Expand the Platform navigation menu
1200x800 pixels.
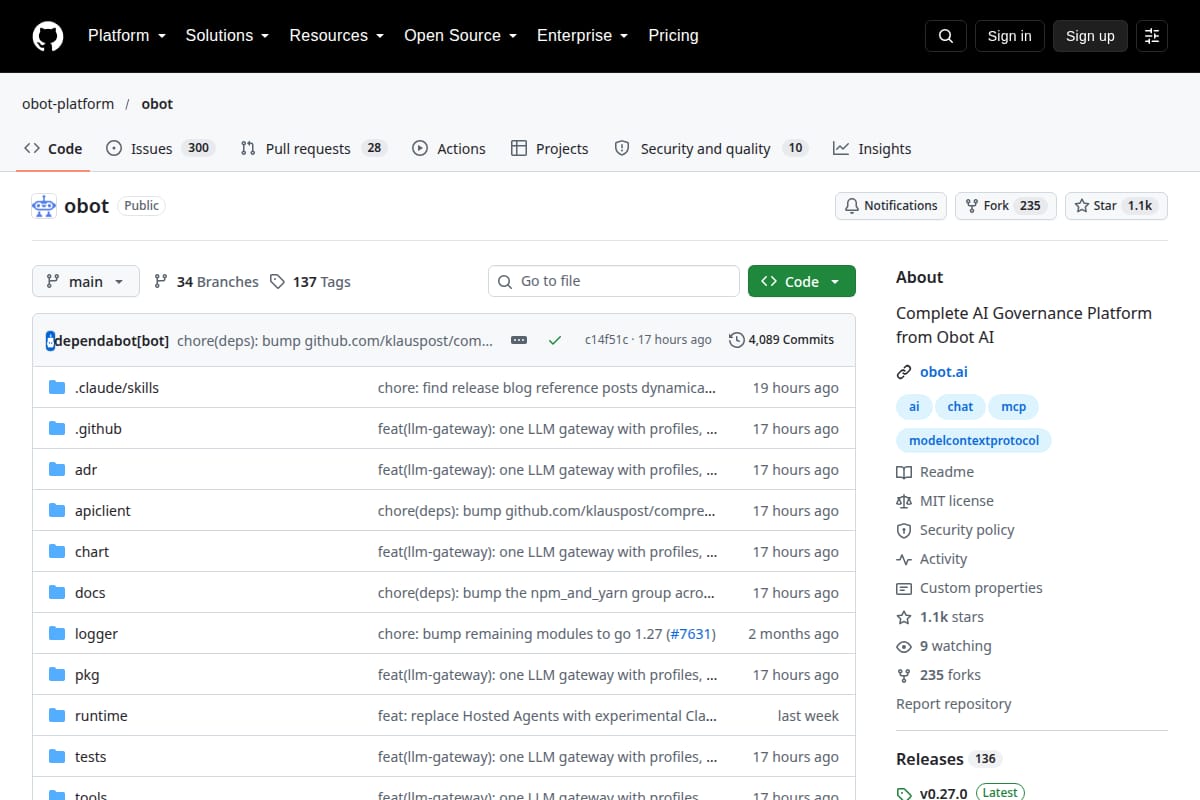pos(125,36)
